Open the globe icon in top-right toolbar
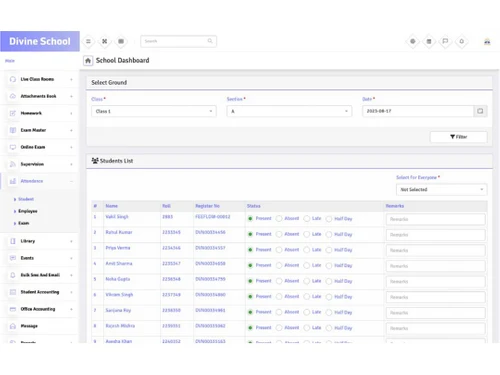Viewport: 500px width, 375px height. pyautogui.click(x=413, y=41)
